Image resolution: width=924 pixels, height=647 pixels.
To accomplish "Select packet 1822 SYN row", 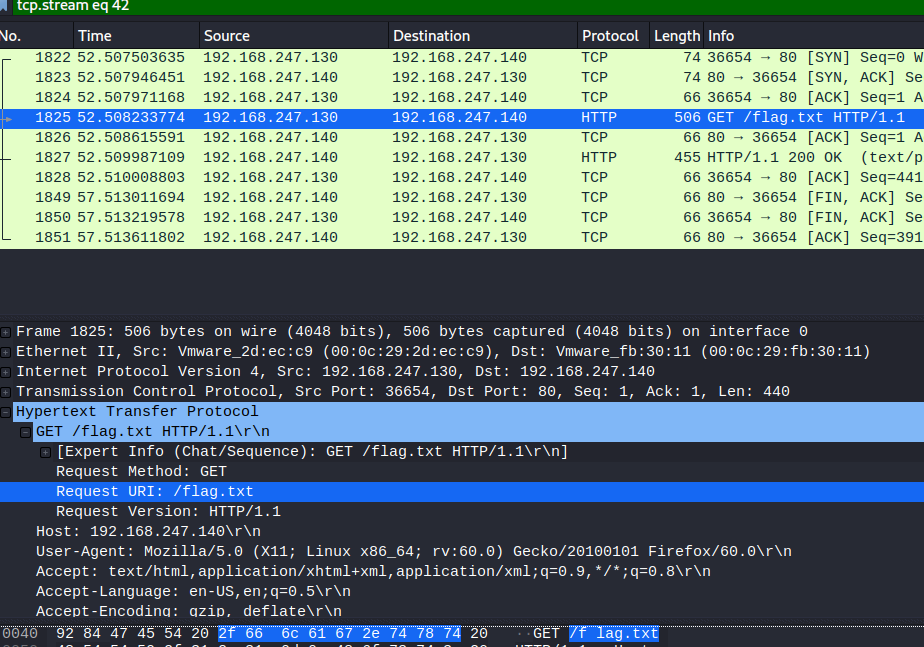I will coord(400,58).
